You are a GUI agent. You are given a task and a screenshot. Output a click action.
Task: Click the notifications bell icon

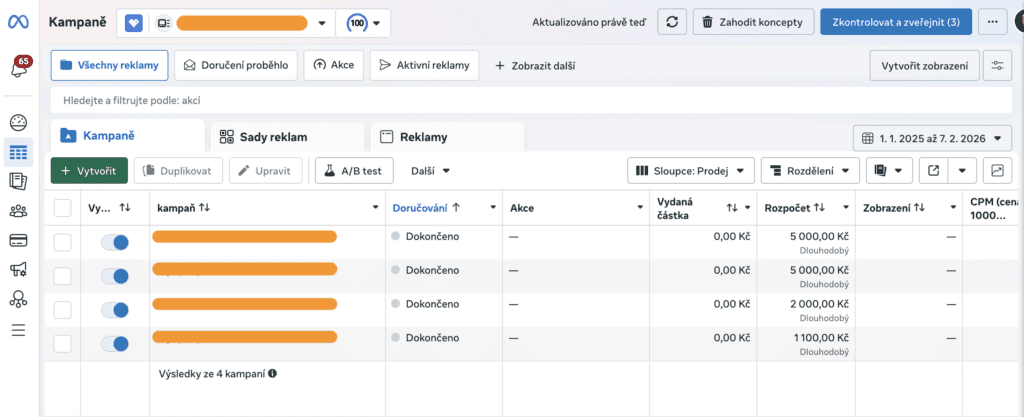(18, 70)
